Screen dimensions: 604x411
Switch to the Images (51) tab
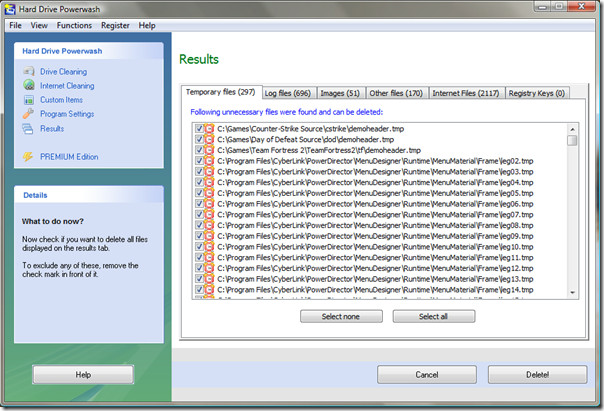pos(340,93)
